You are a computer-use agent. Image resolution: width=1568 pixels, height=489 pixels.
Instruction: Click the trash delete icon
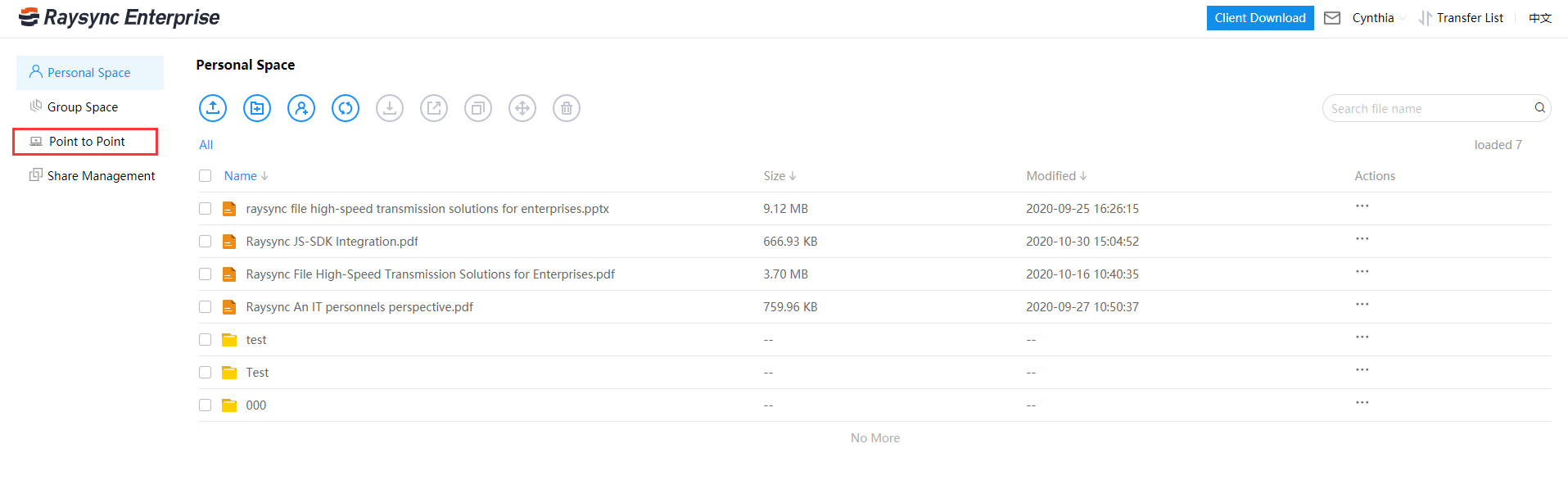pos(567,108)
